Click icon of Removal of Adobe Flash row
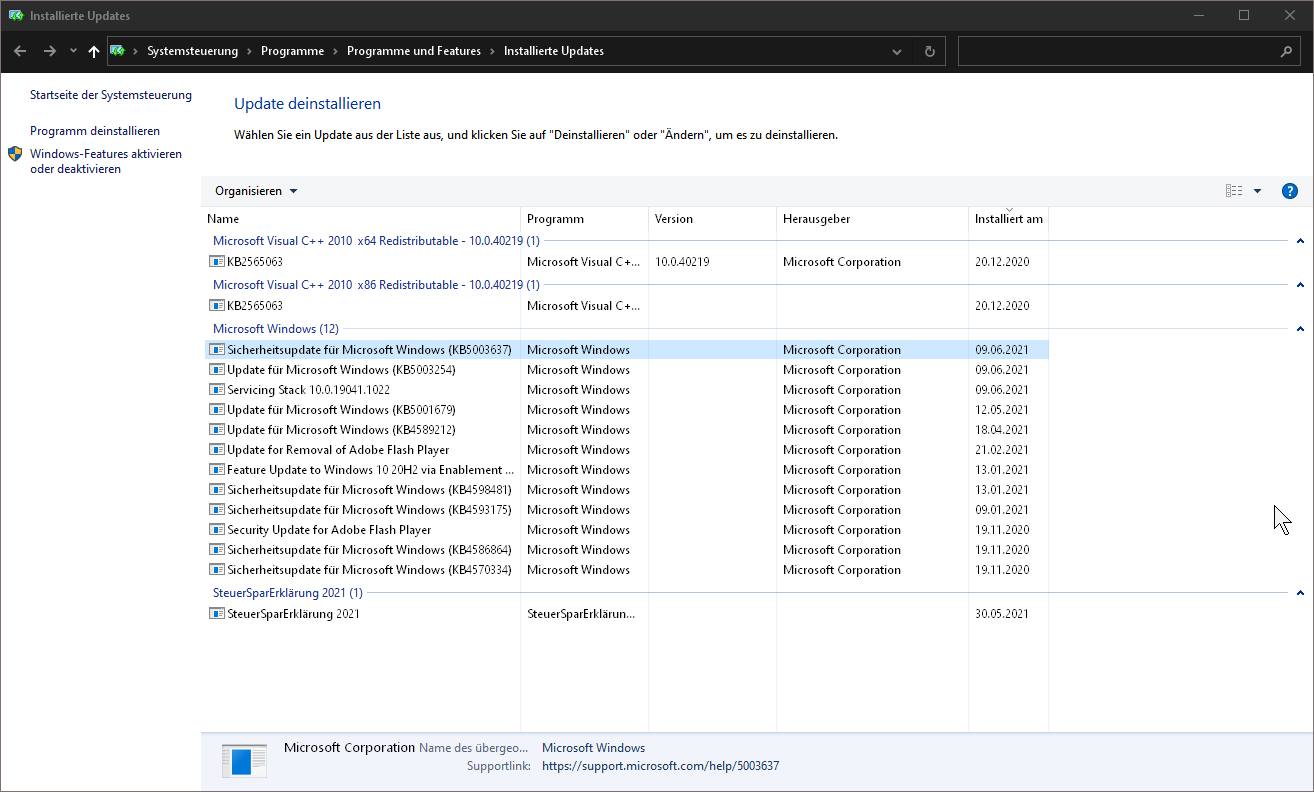This screenshot has height=792, width=1314. pos(217,450)
